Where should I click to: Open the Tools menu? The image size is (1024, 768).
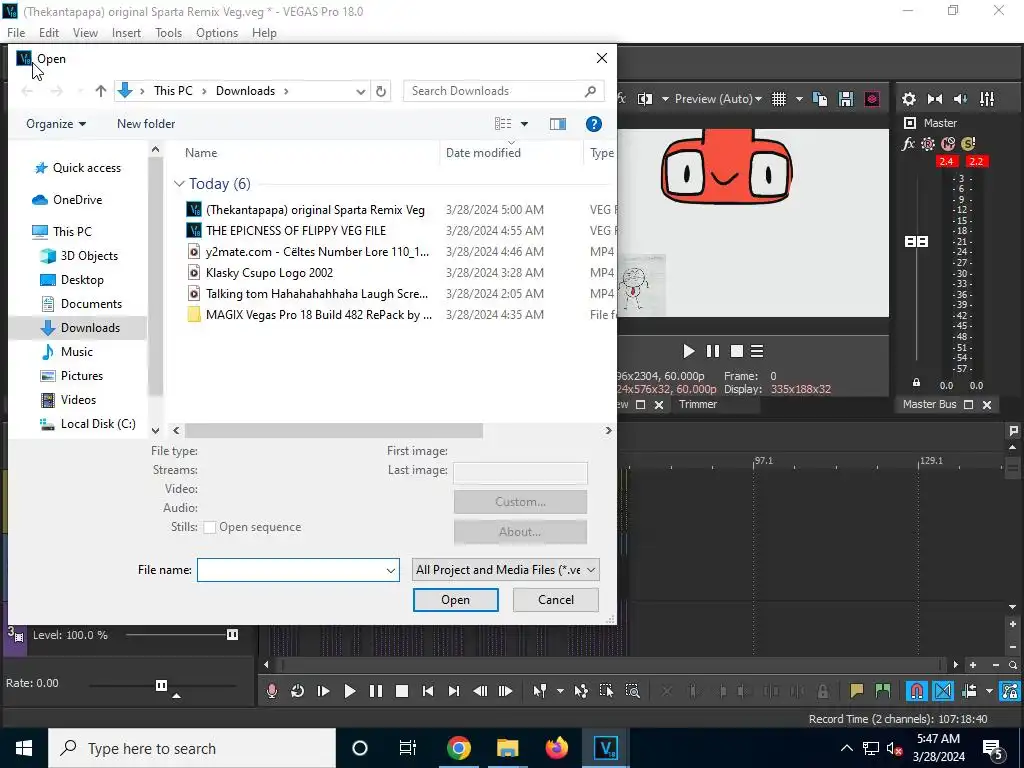[168, 33]
